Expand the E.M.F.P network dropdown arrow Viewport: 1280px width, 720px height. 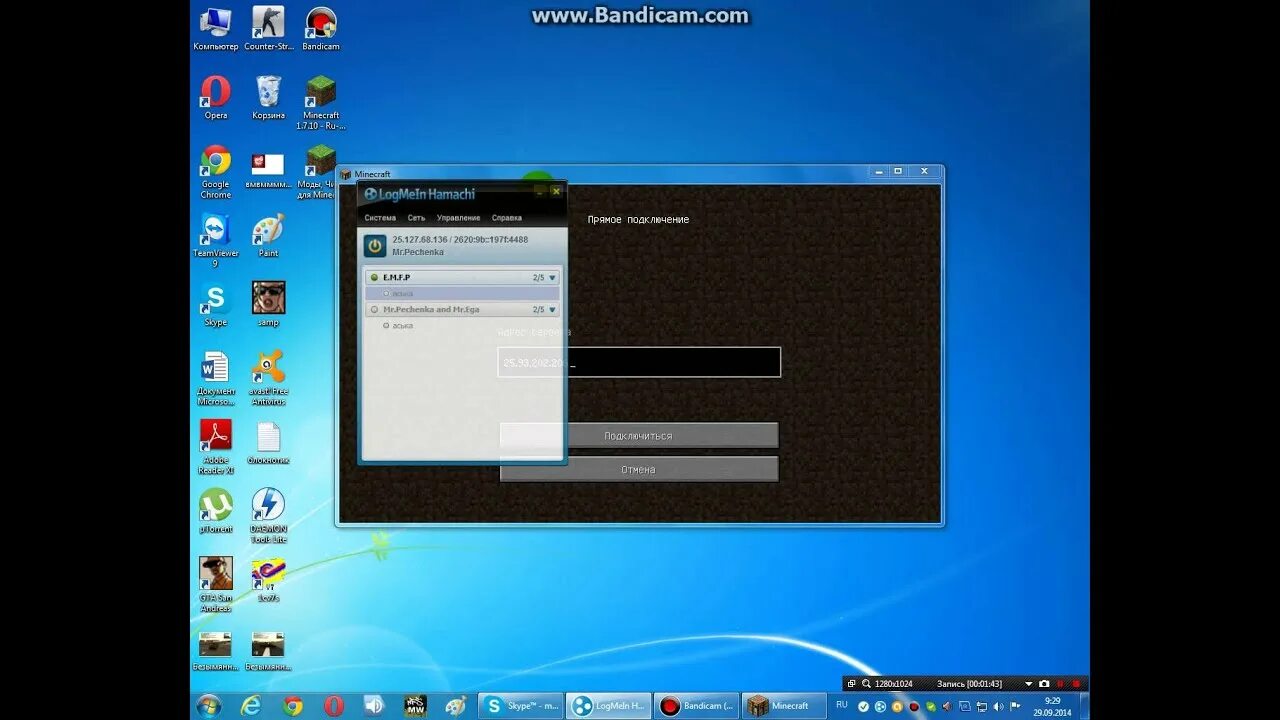pyautogui.click(x=552, y=278)
